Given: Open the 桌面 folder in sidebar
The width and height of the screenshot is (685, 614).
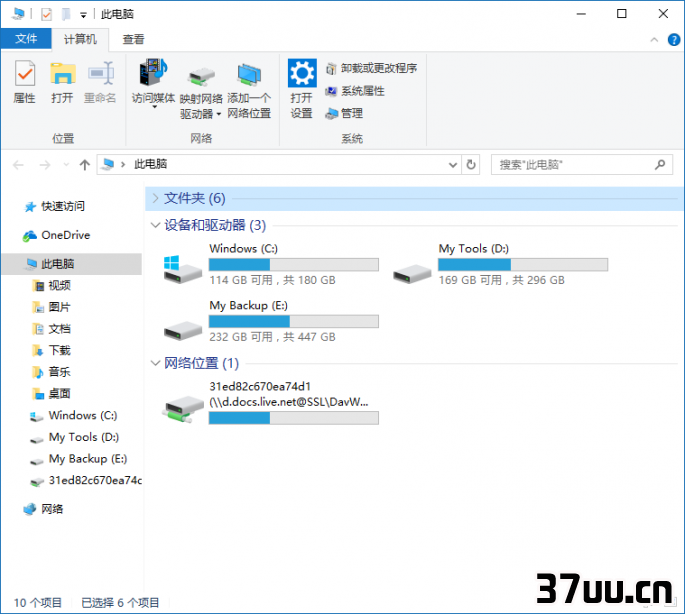Looking at the screenshot, I should tap(59, 394).
